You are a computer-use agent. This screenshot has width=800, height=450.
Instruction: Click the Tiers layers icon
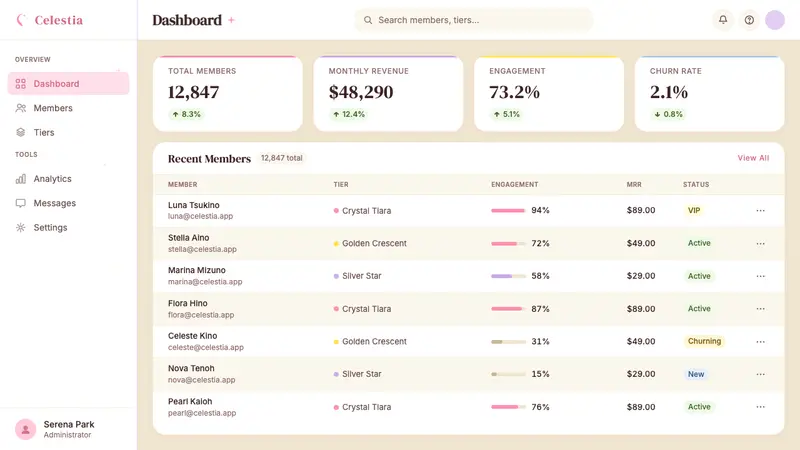pos(20,133)
